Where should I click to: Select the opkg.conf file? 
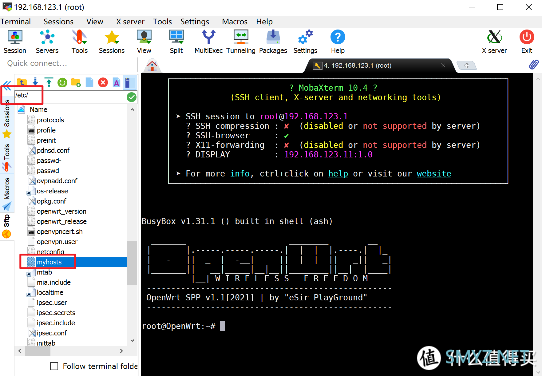(51, 201)
